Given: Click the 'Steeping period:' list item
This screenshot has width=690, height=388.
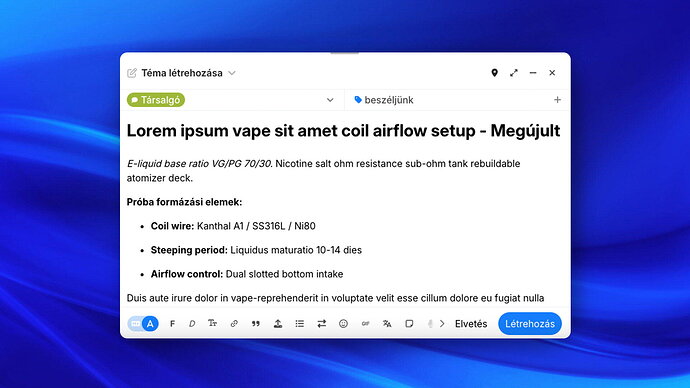Looking at the screenshot, I should click(x=256, y=250).
